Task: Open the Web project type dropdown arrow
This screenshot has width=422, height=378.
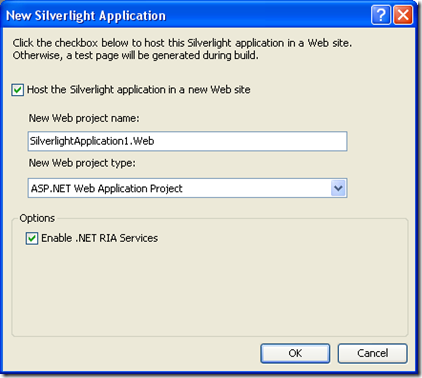Action: 338,188
